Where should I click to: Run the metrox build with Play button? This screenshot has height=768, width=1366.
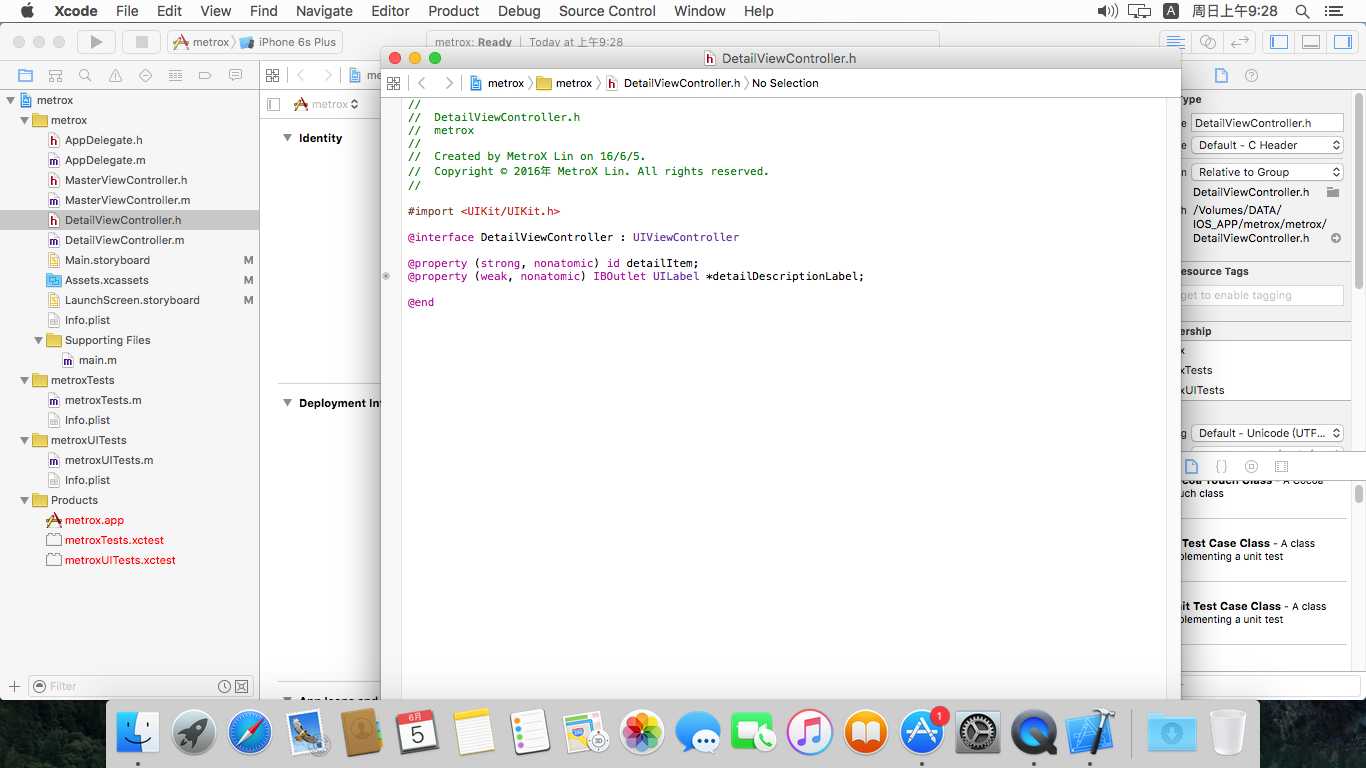(x=96, y=42)
